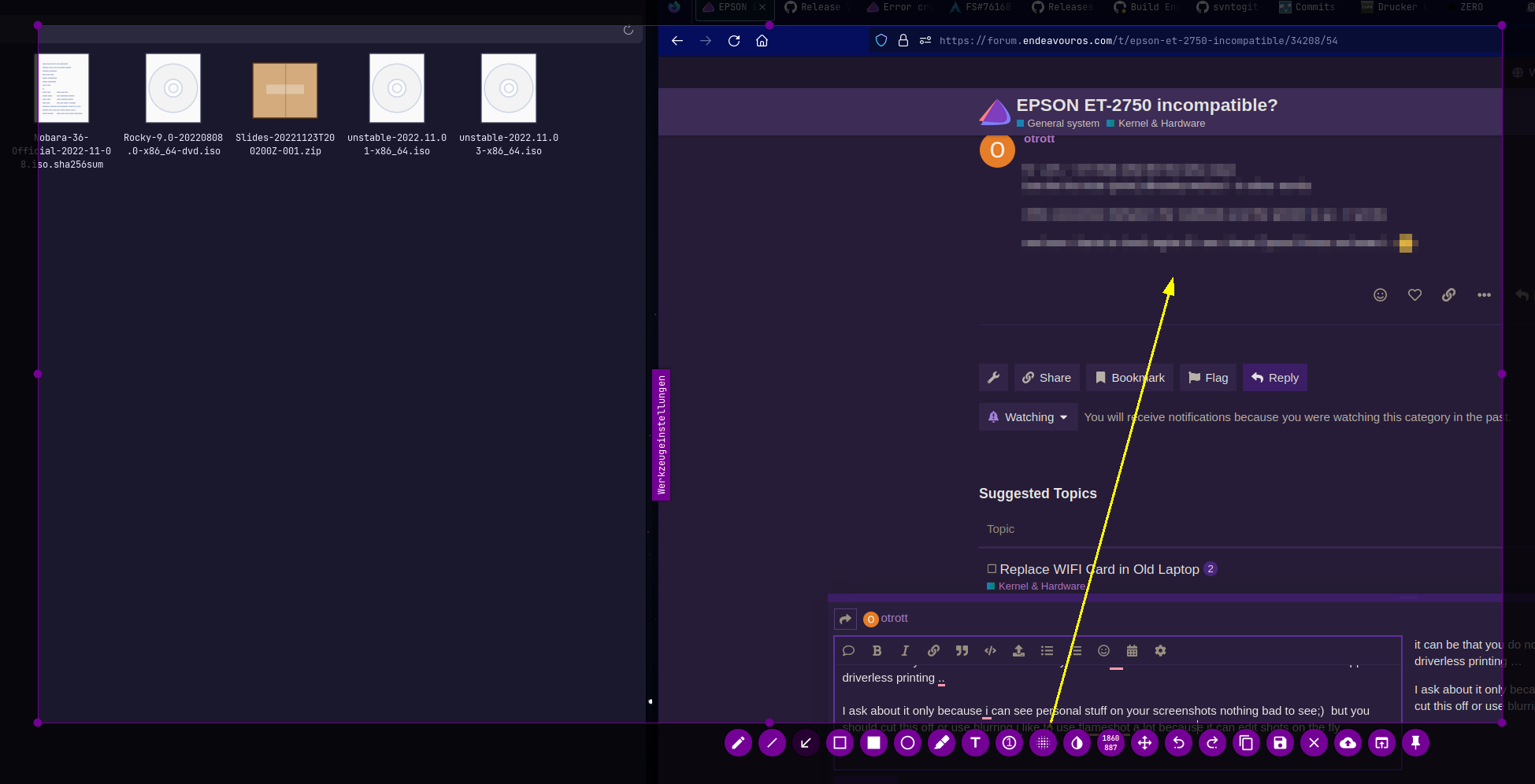Screen dimensions: 1535x784
Task: Close the EPSON browser tab
Action: (x=762, y=7)
